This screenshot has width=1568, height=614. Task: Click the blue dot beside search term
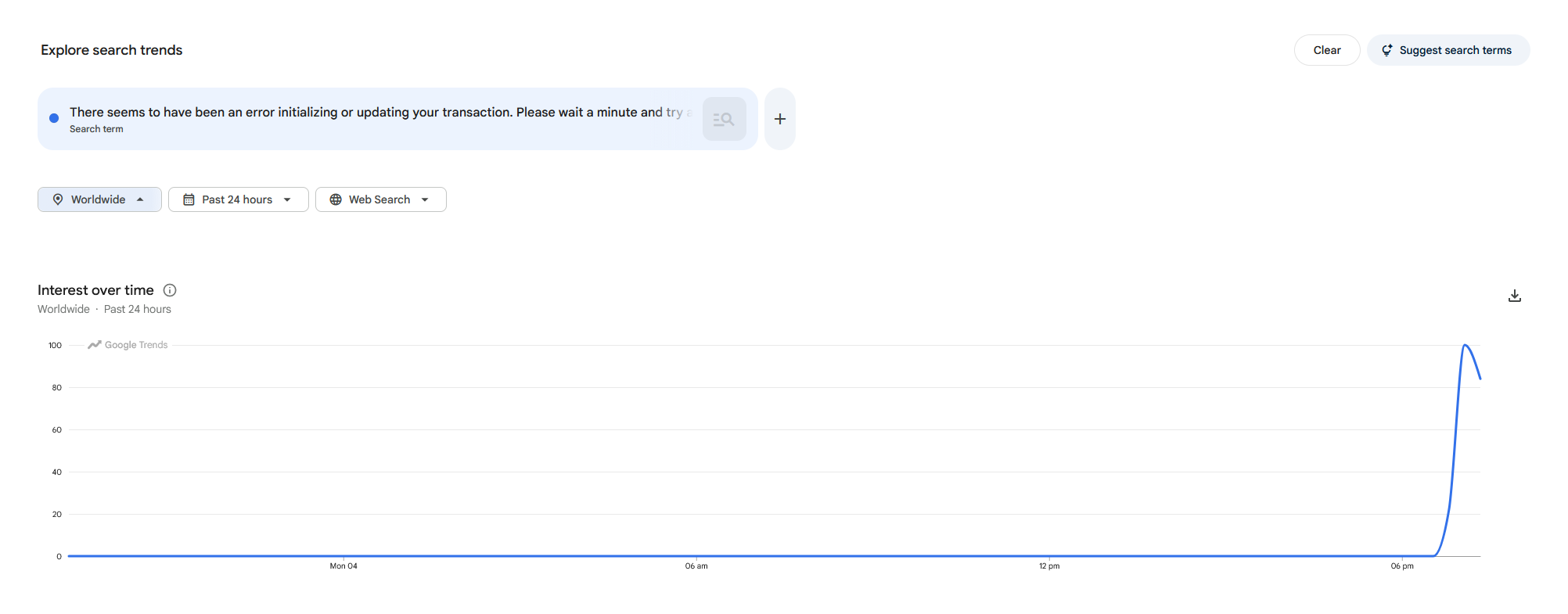click(x=54, y=118)
